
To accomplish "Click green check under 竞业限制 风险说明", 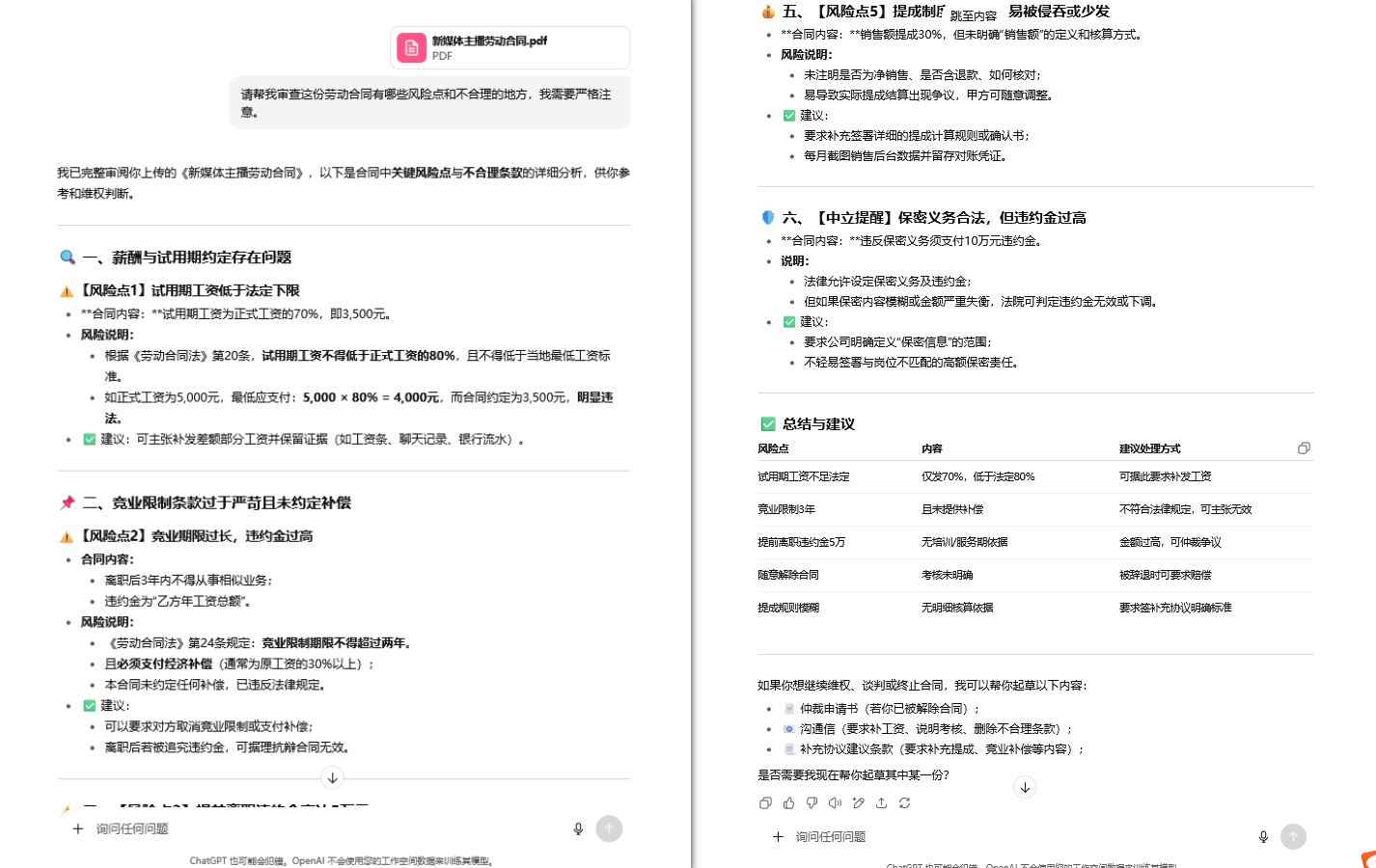I will tap(90, 705).
